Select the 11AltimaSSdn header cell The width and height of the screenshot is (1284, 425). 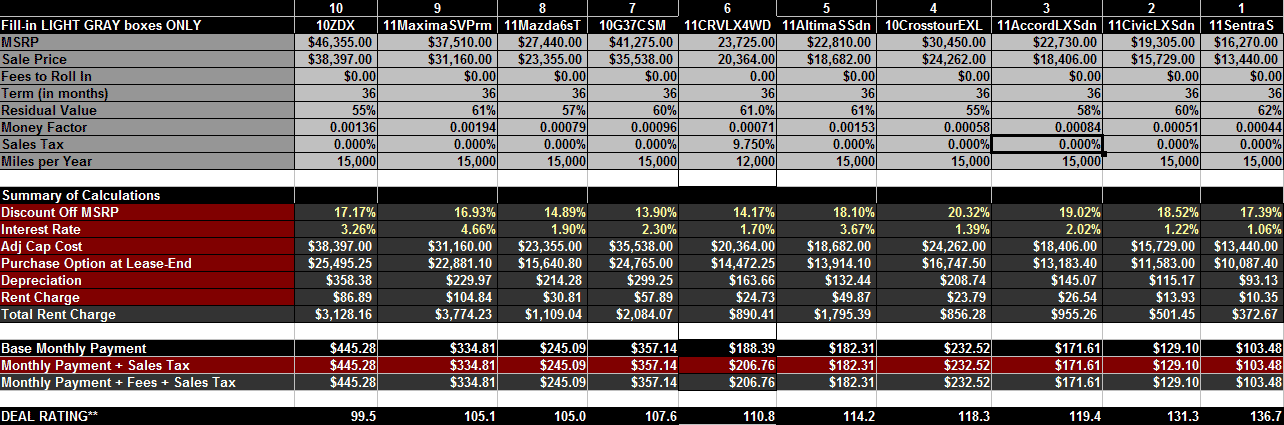826,25
